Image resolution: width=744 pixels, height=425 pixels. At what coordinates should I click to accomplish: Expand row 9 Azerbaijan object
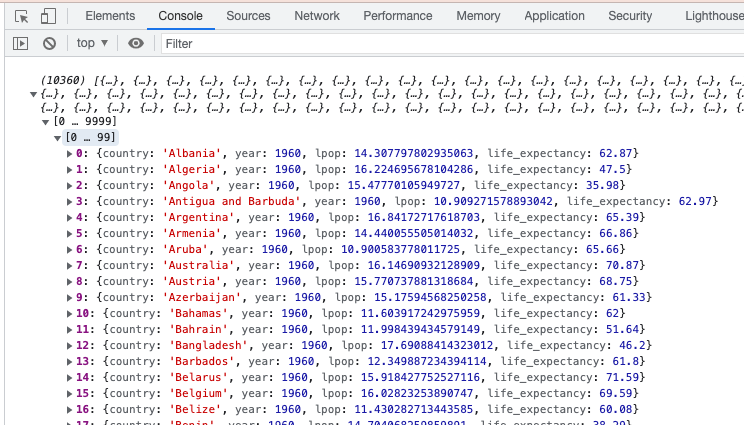(x=69, y=298)
